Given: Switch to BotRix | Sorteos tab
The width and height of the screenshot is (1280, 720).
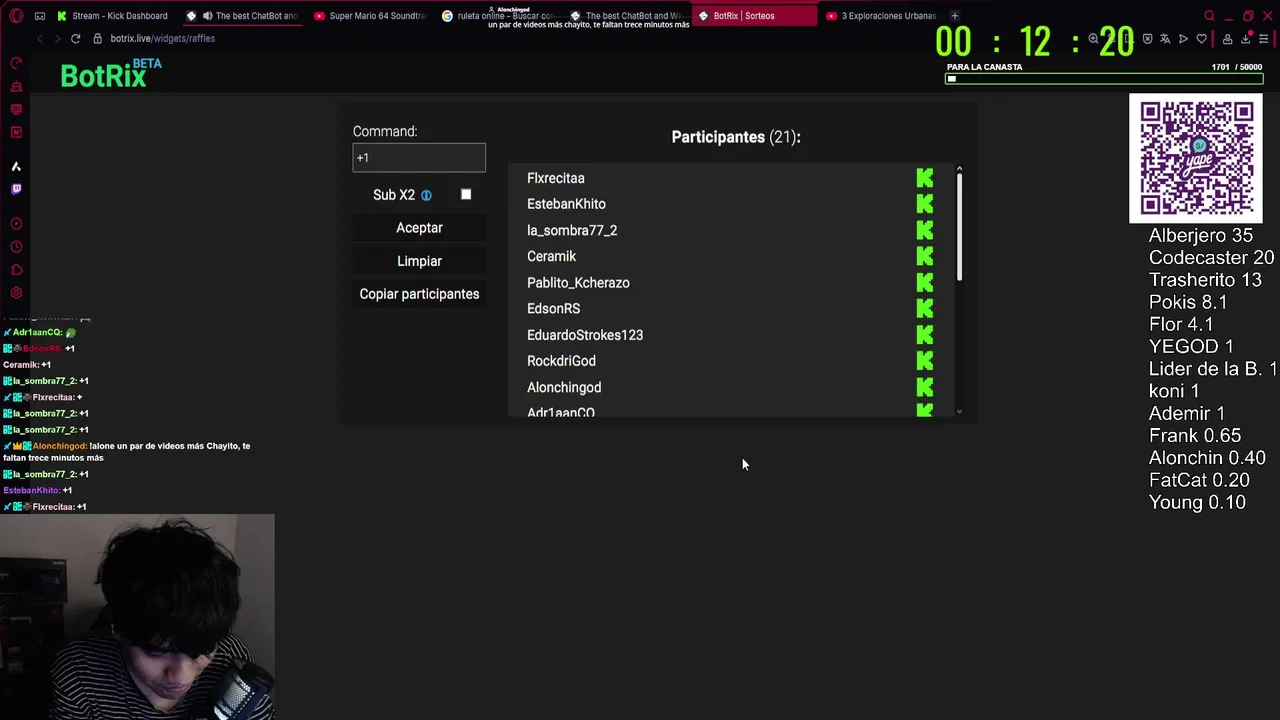Looking at the screenshot, I should [x=755, y=16].
